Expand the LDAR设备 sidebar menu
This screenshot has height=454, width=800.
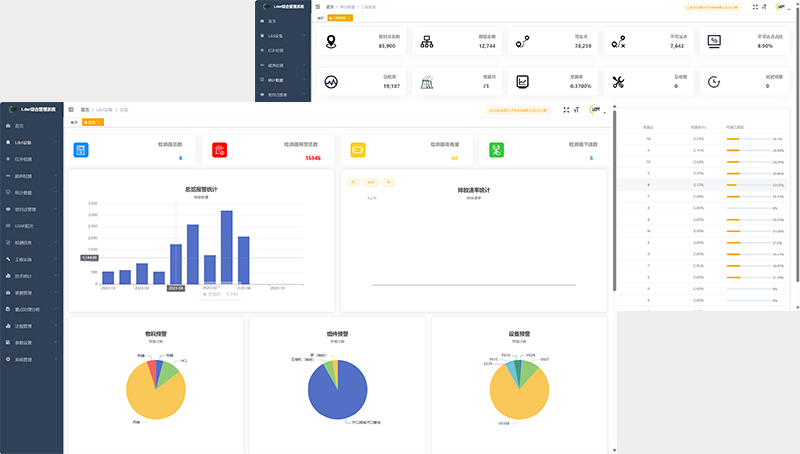coord(32,142)
